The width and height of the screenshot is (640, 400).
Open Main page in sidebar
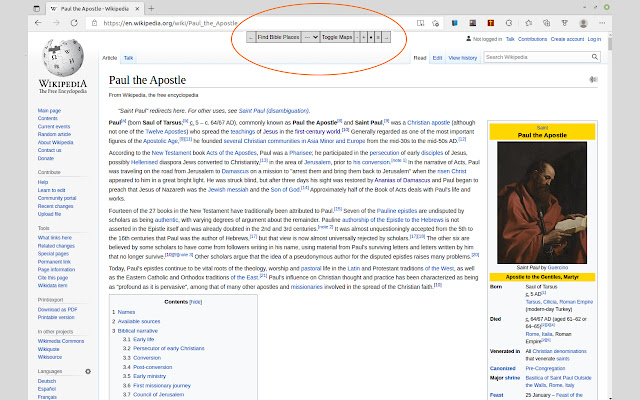click(x=49, y=111)
